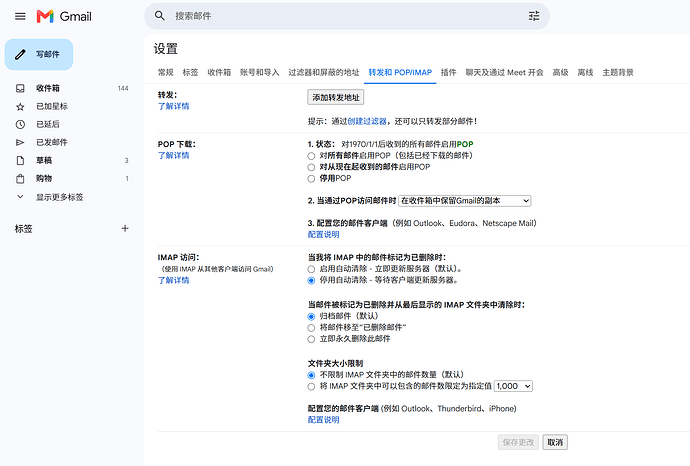Open the 收件箱 inbox icon
The image size is (690, 466).
pyautogui.click(x=20, y=88)
